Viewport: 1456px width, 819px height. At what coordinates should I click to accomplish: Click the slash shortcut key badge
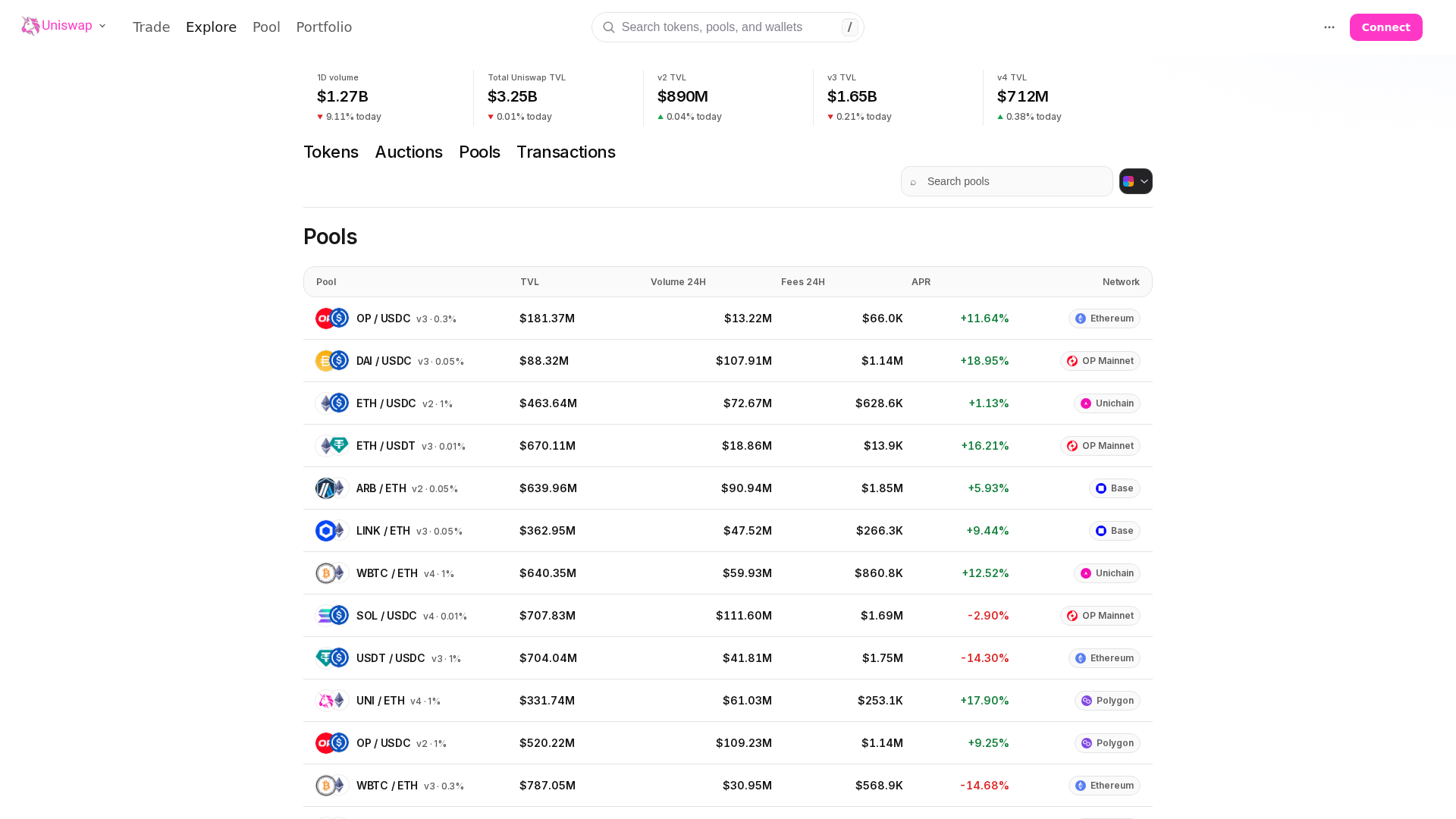pyautogui.click(x=850, y=27)
